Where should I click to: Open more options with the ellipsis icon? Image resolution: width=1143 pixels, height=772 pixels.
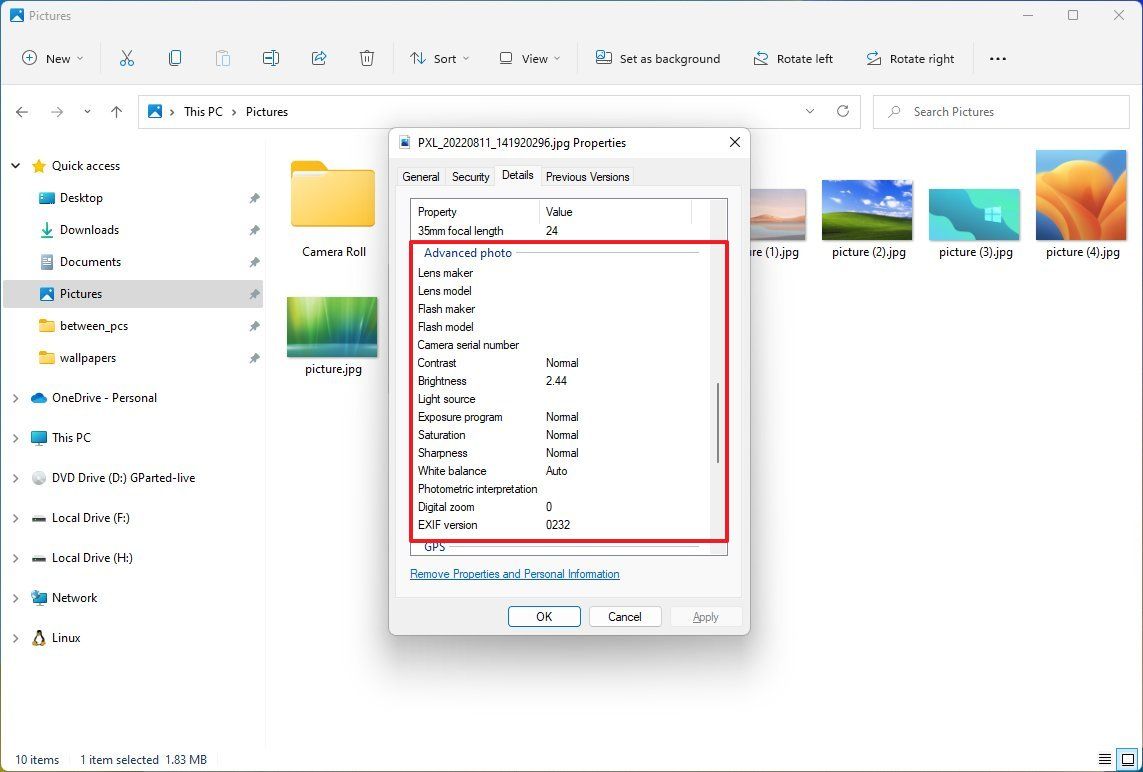(998, 59)
